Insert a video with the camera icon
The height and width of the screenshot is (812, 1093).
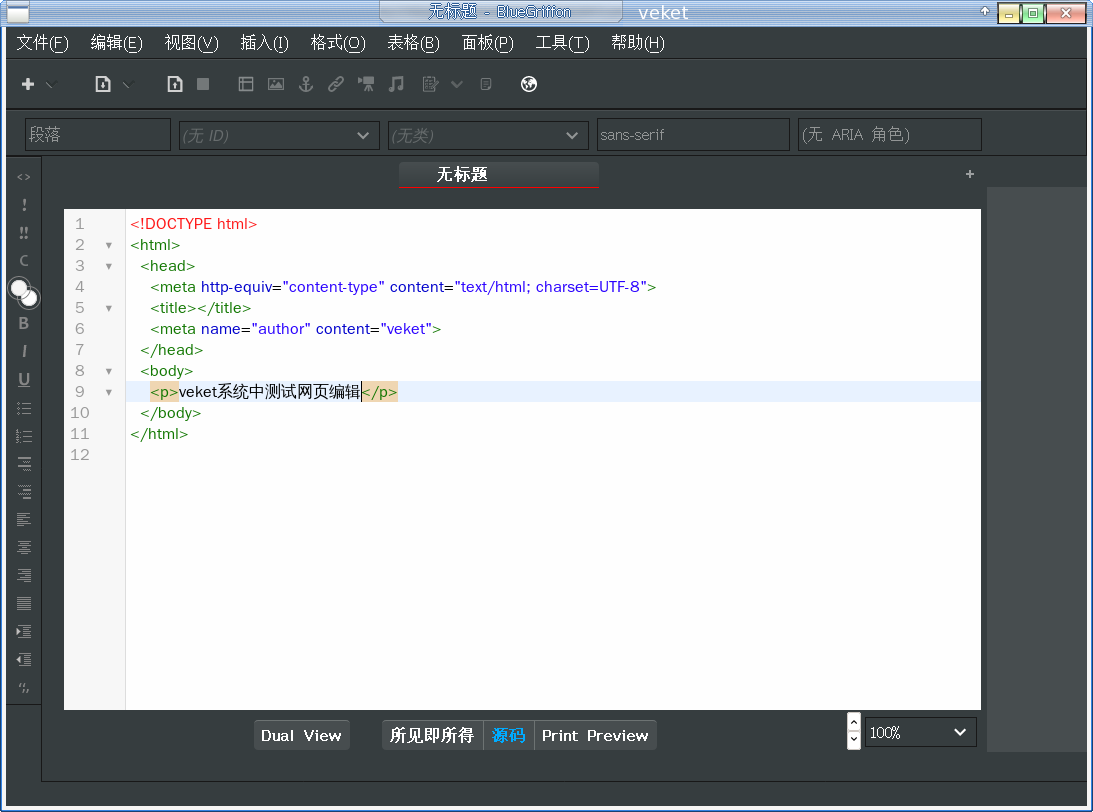pos(366,84)
